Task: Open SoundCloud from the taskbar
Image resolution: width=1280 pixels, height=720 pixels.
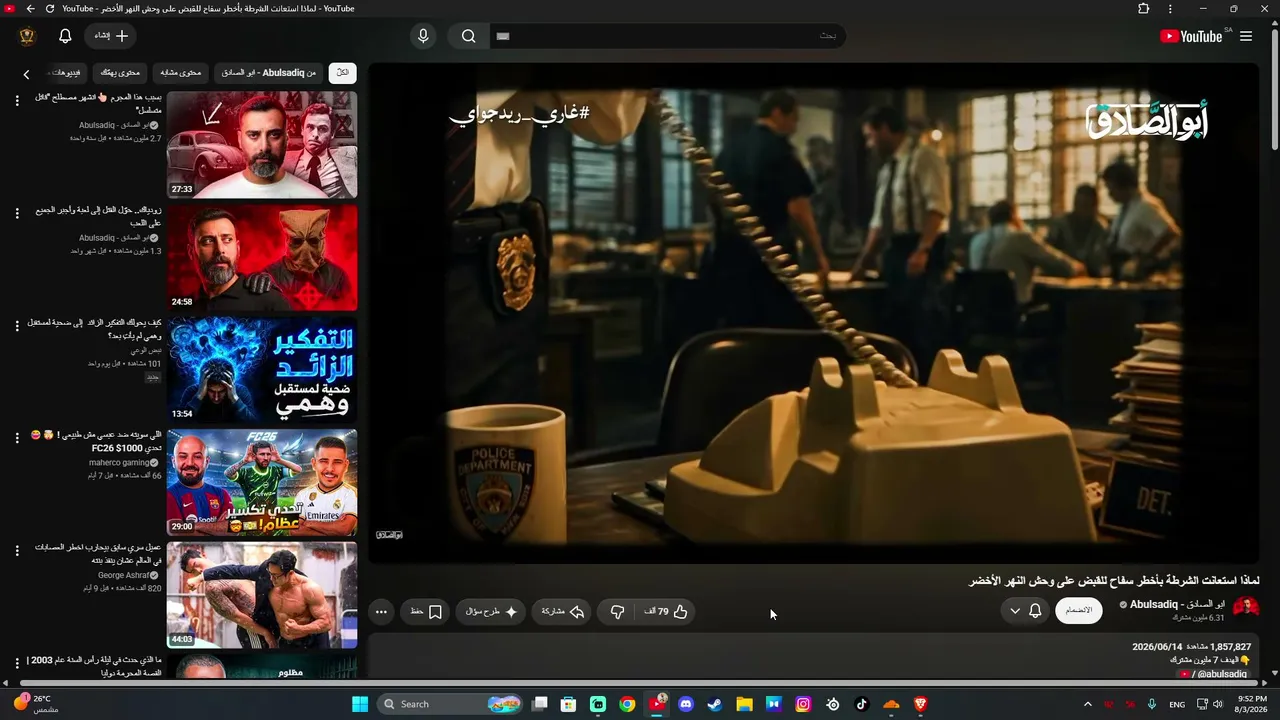Action: pos(891,704)
